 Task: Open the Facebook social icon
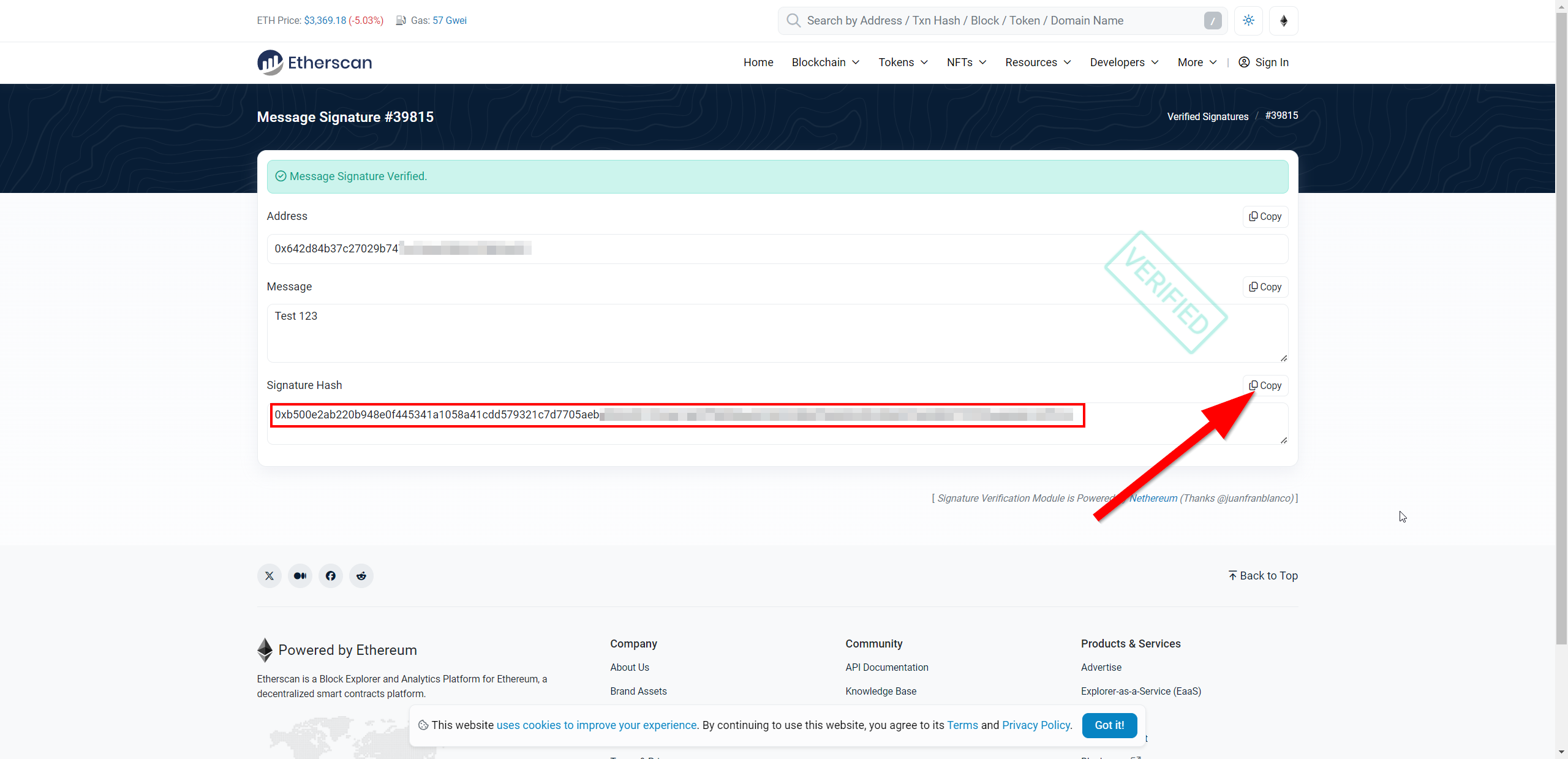point(331,576)
